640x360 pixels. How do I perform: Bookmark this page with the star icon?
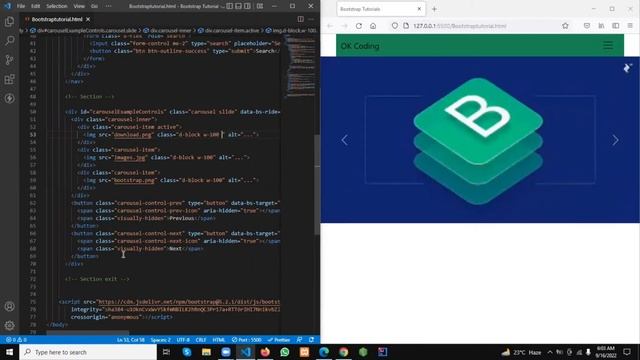point(565,26)
